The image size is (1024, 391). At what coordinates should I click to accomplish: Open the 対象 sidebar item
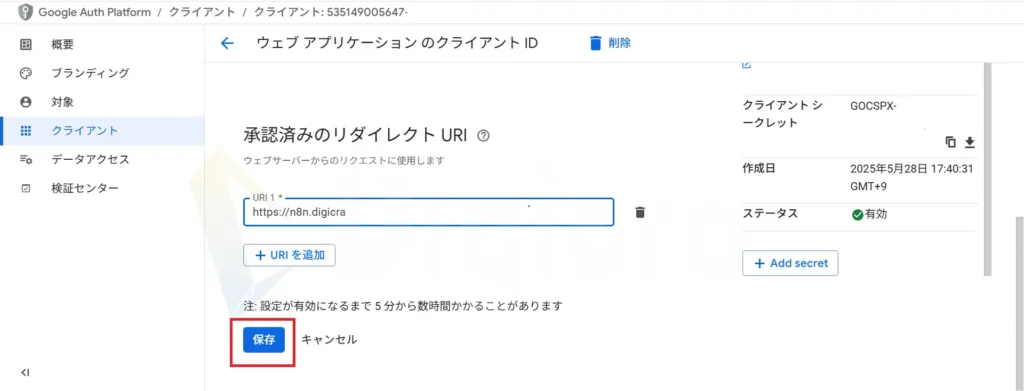[102, 102]
